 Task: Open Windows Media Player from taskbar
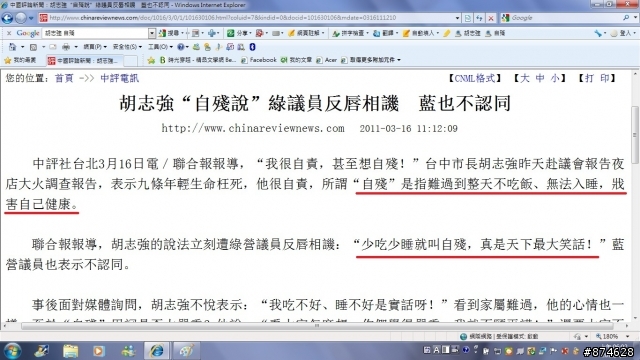pyautogui.click(x=99, y=351)
